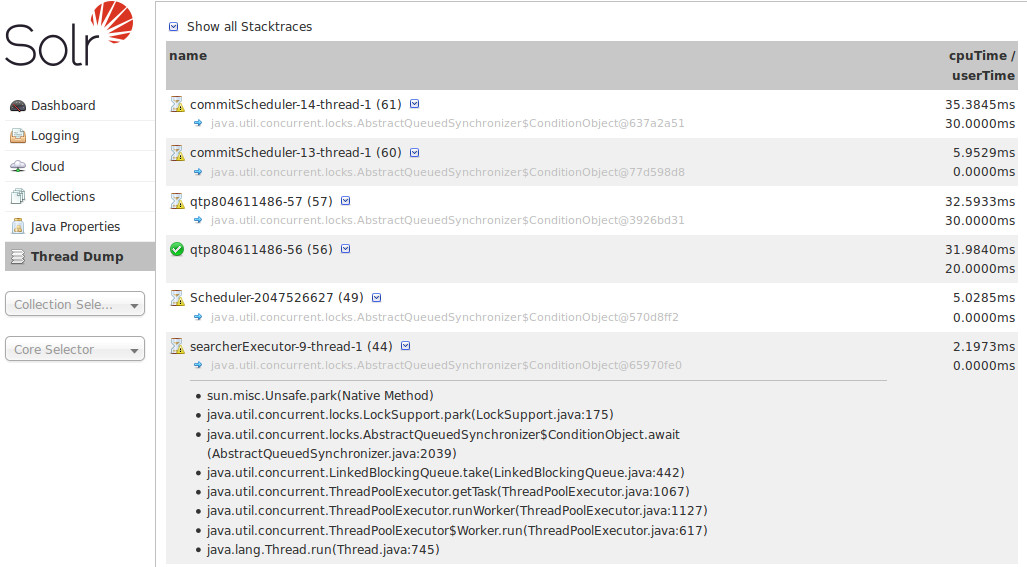Click the Cloud icon in sidebar

[x=17, y=167]
